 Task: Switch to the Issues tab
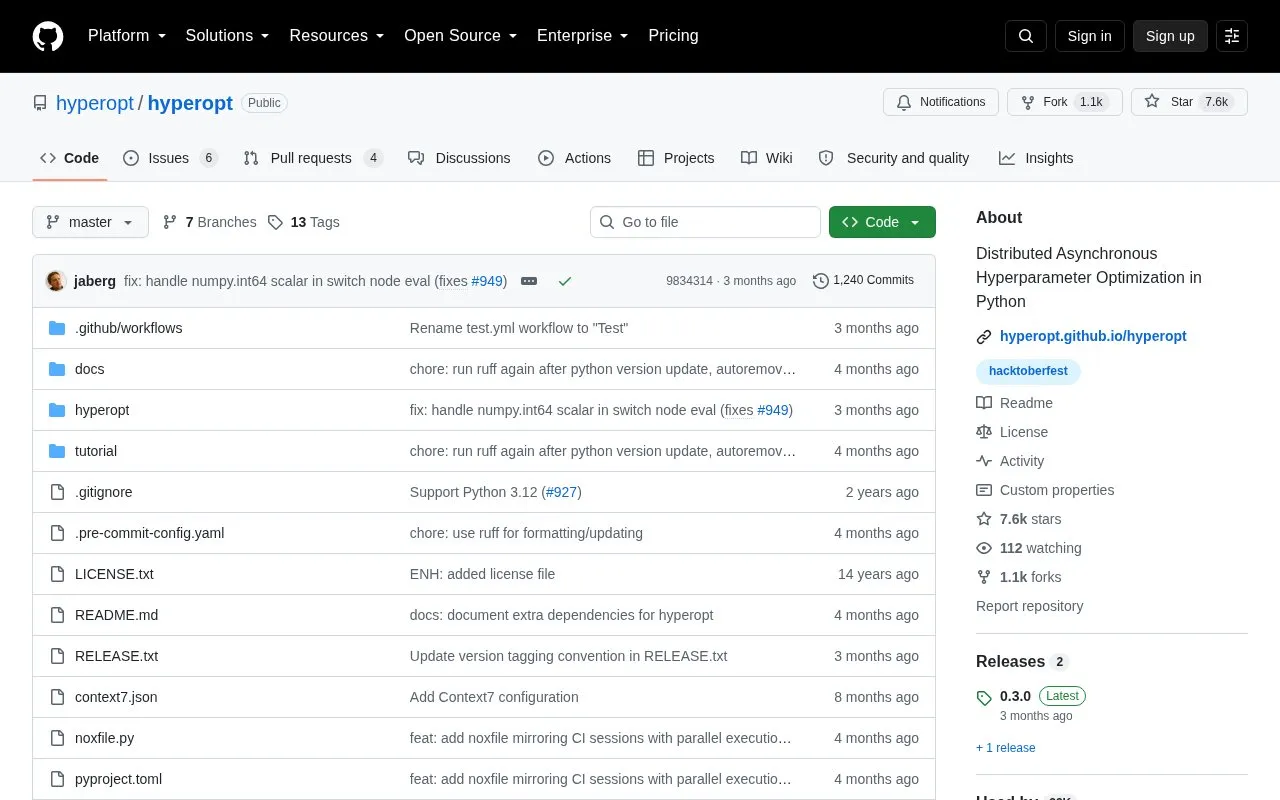(x=170, y=158)
